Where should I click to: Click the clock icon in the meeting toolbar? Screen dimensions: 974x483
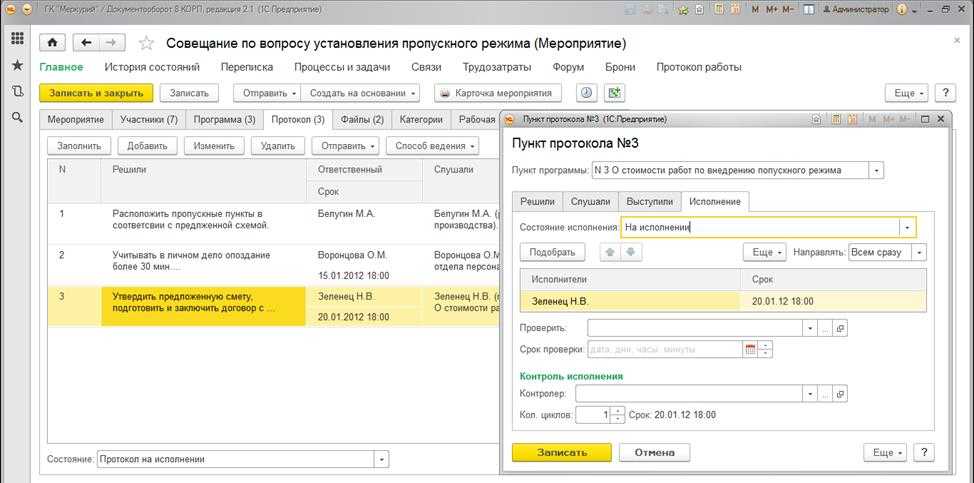point(586,93)
